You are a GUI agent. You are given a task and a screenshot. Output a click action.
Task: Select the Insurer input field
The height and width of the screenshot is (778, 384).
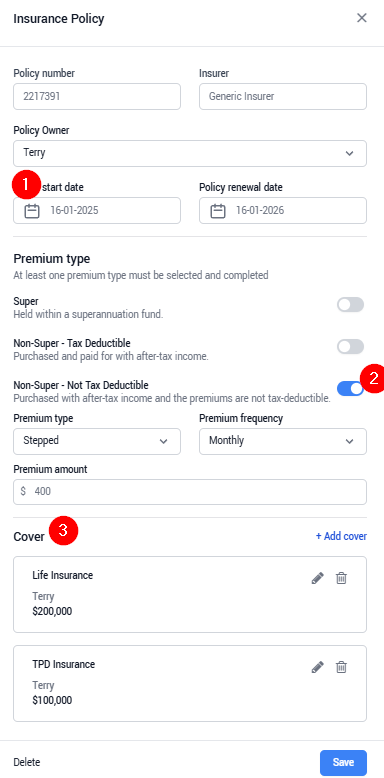283,96
